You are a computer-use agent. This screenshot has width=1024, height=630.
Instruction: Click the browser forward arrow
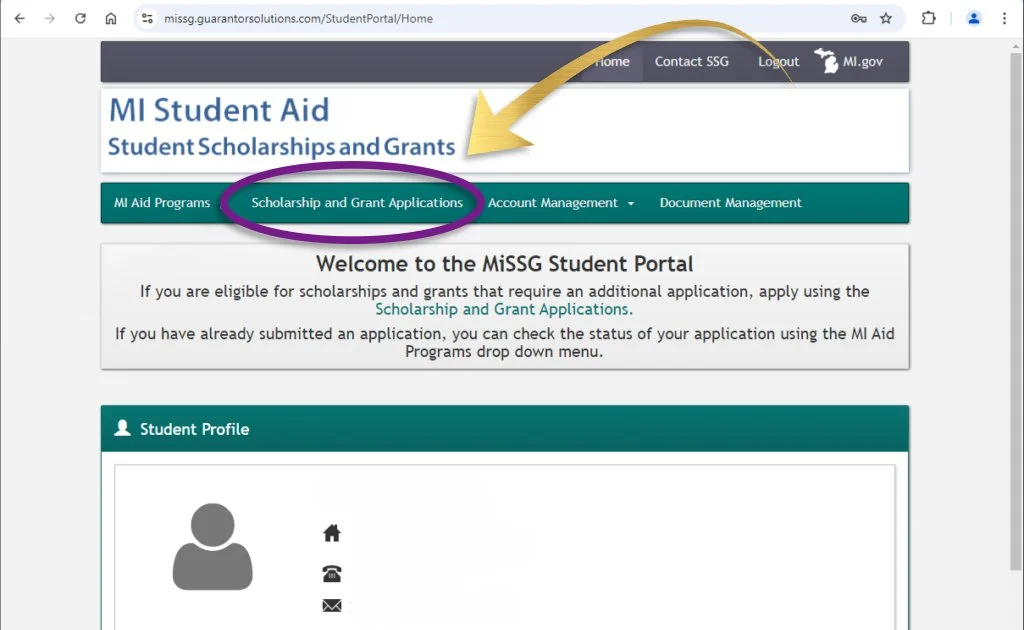coord(50,18)
